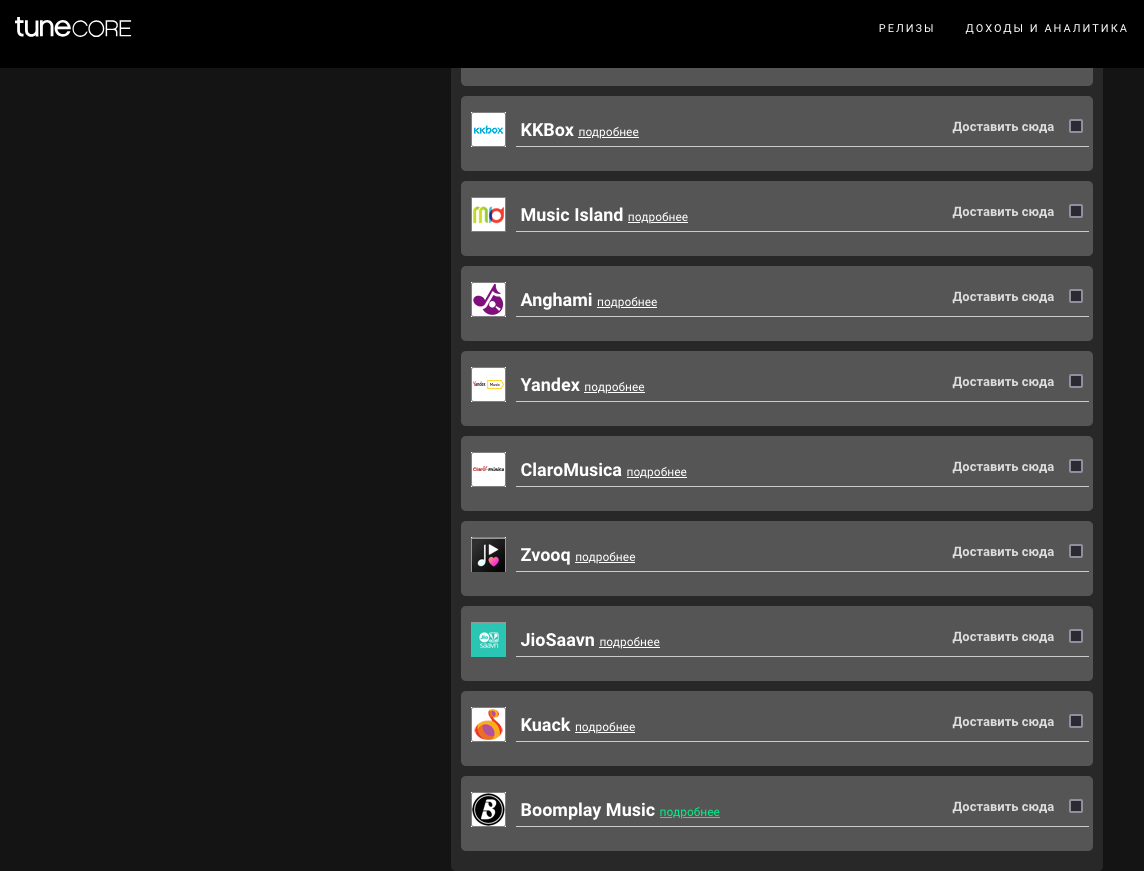Click Доставить сюда label for KKBox
The image size is (1144, 871).
coord(1003,127)
